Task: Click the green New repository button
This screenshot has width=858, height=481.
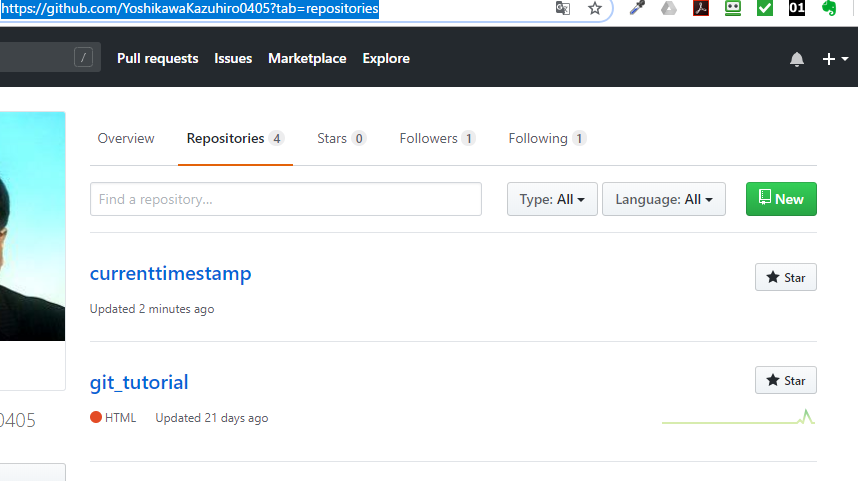Action: point(781,199)
